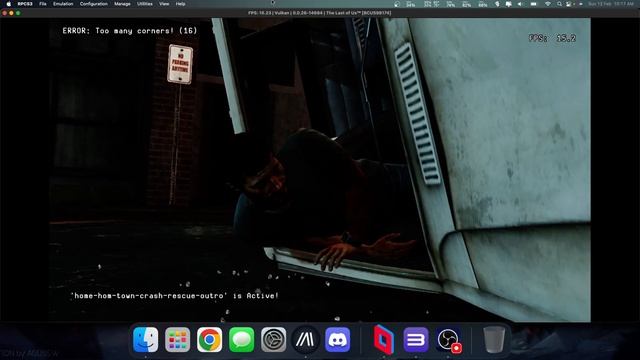
Task: Open Launchpad in the dock
Action: click(178, 340)
